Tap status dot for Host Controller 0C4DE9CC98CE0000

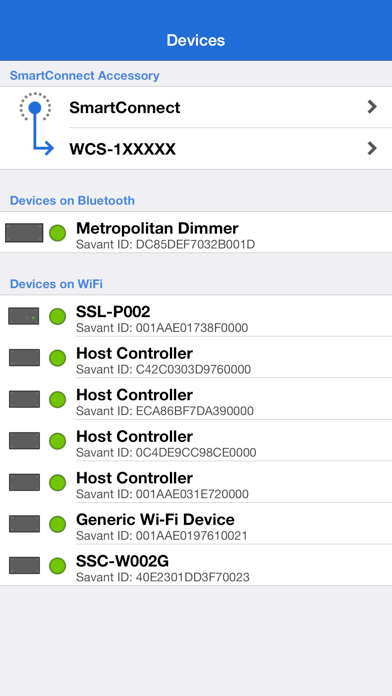coord(57,441)
